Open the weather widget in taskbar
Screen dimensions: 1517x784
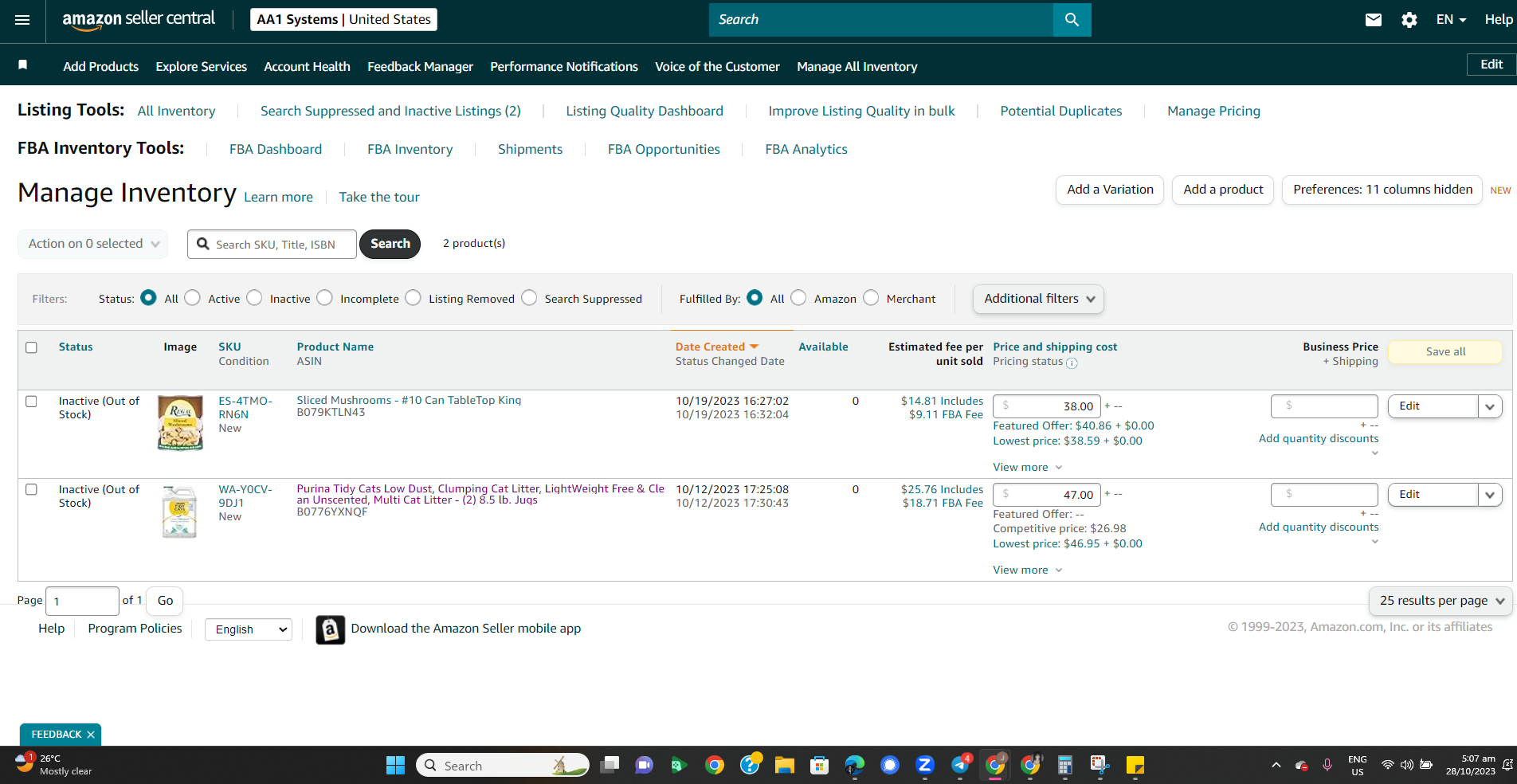tap(53, 765)
